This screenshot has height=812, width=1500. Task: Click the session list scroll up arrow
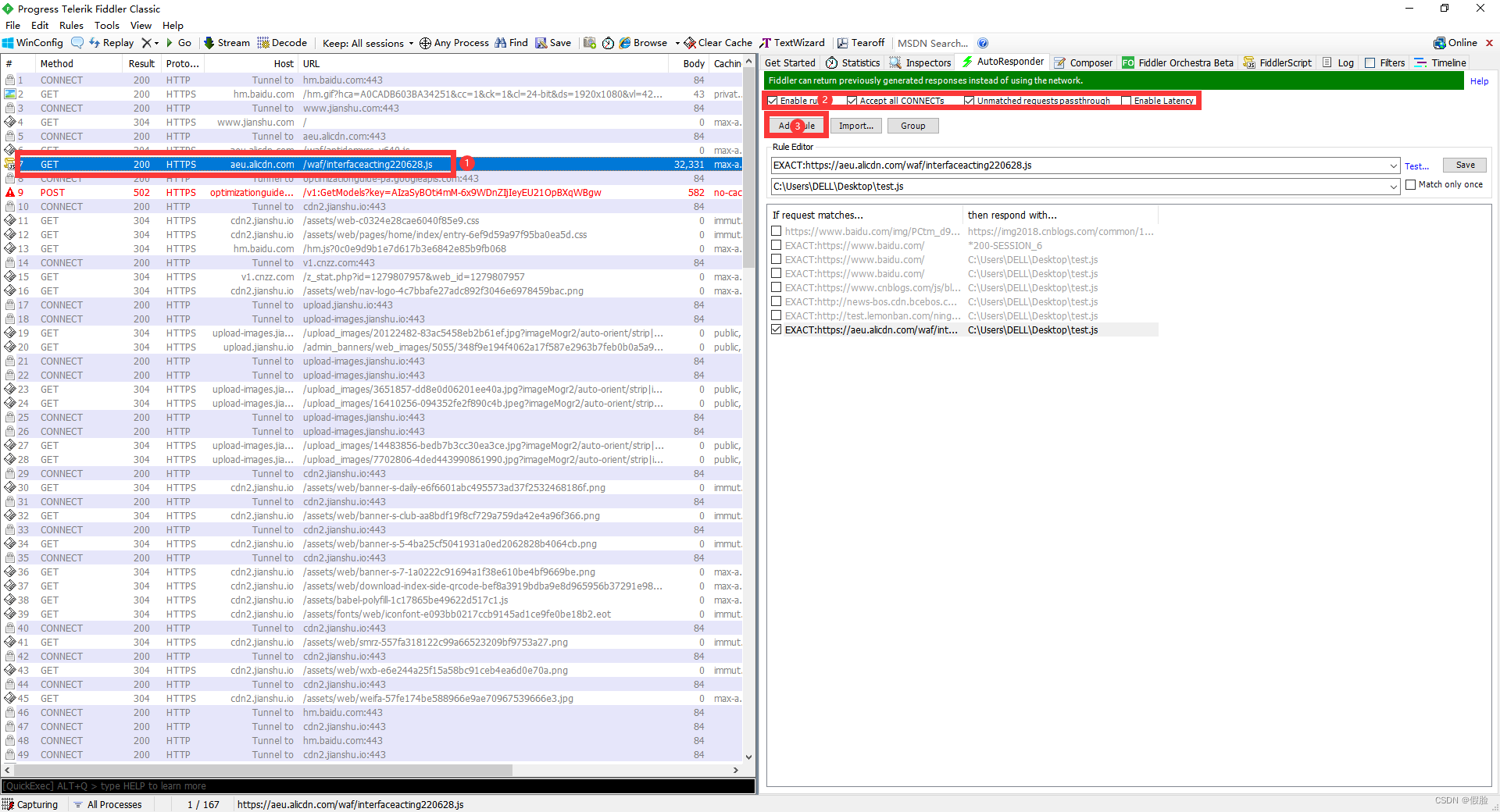pos(748,62)
